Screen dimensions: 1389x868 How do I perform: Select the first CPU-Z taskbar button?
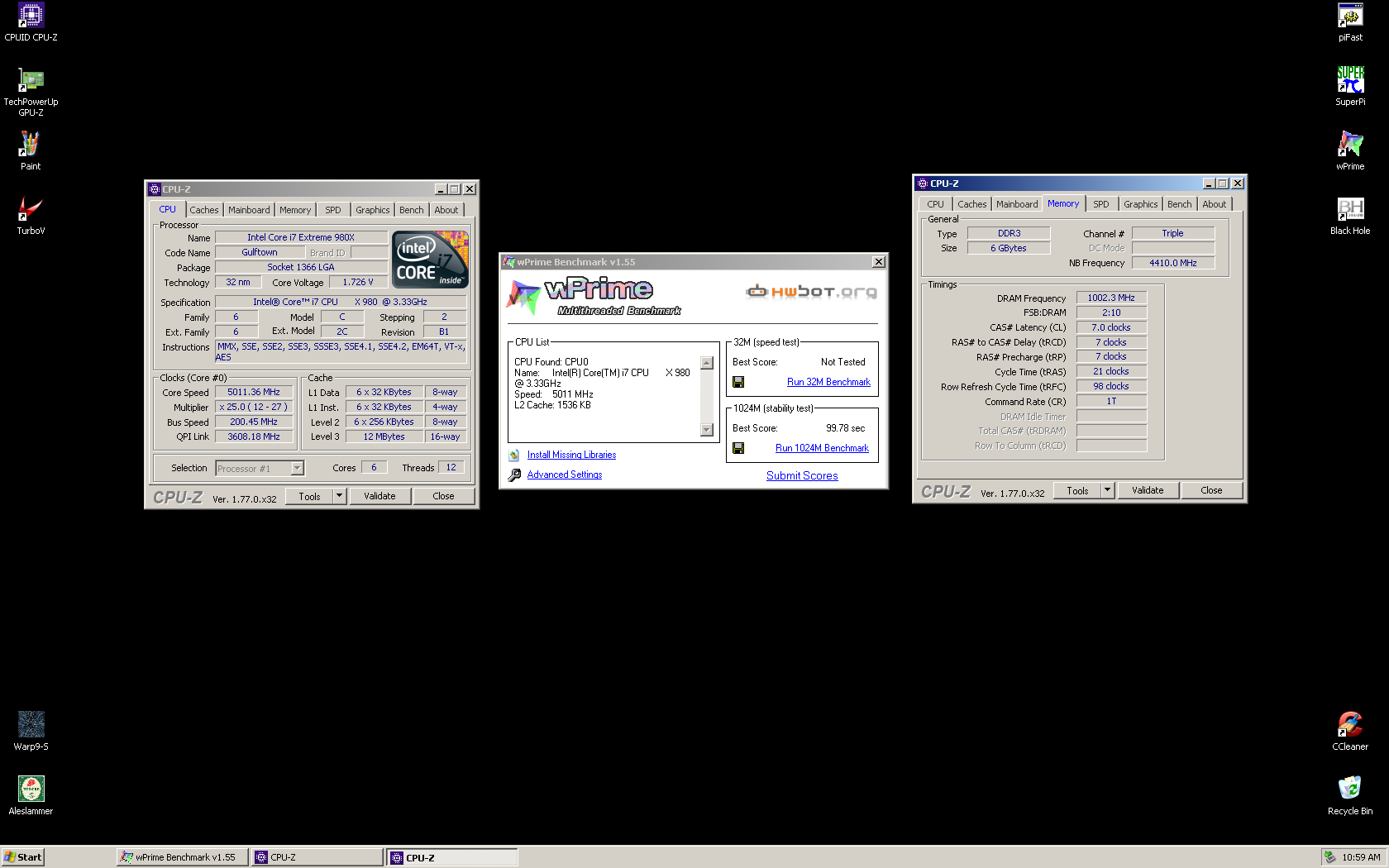[x=317, y=857]
